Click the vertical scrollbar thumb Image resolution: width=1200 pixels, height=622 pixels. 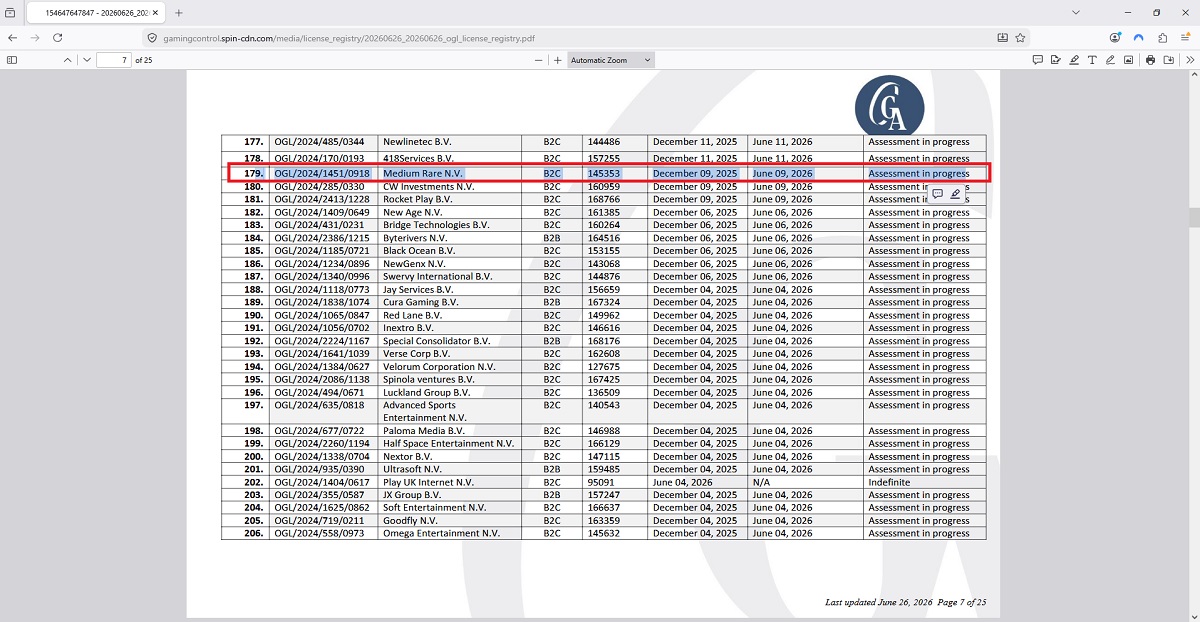1194,218
